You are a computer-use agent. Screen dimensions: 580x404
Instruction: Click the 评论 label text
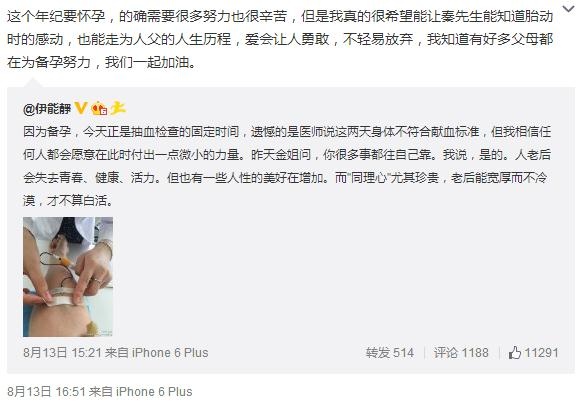446,353
